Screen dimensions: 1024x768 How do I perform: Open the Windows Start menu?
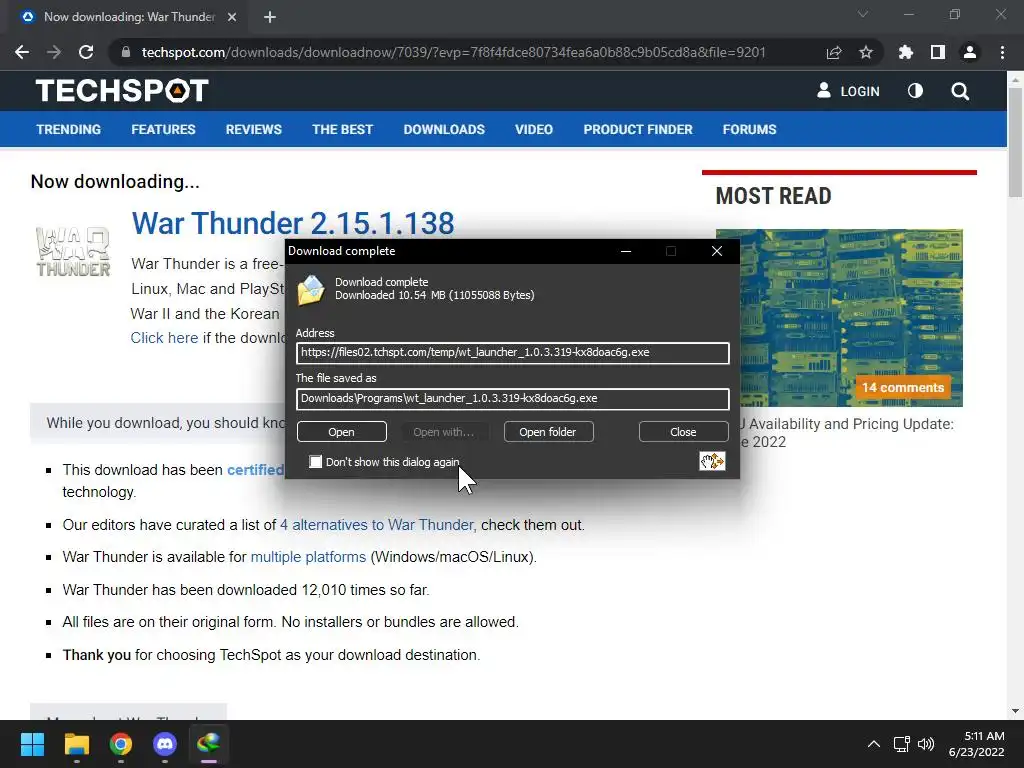(33, 744)
